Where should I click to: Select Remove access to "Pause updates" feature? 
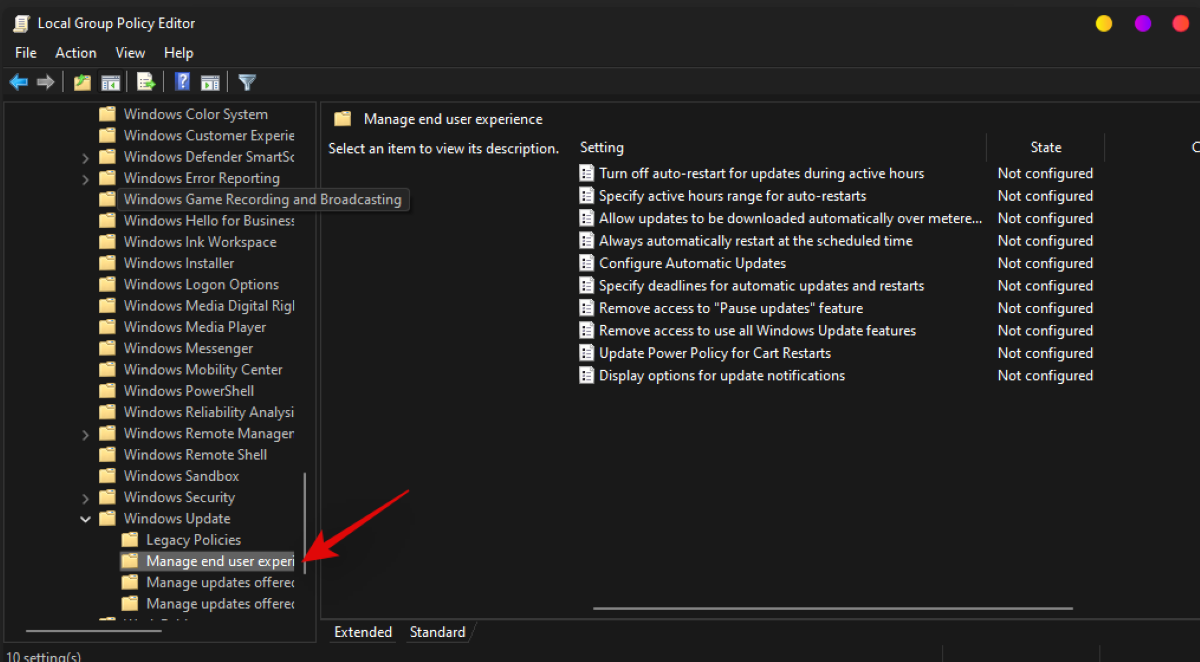click(730, 308)
